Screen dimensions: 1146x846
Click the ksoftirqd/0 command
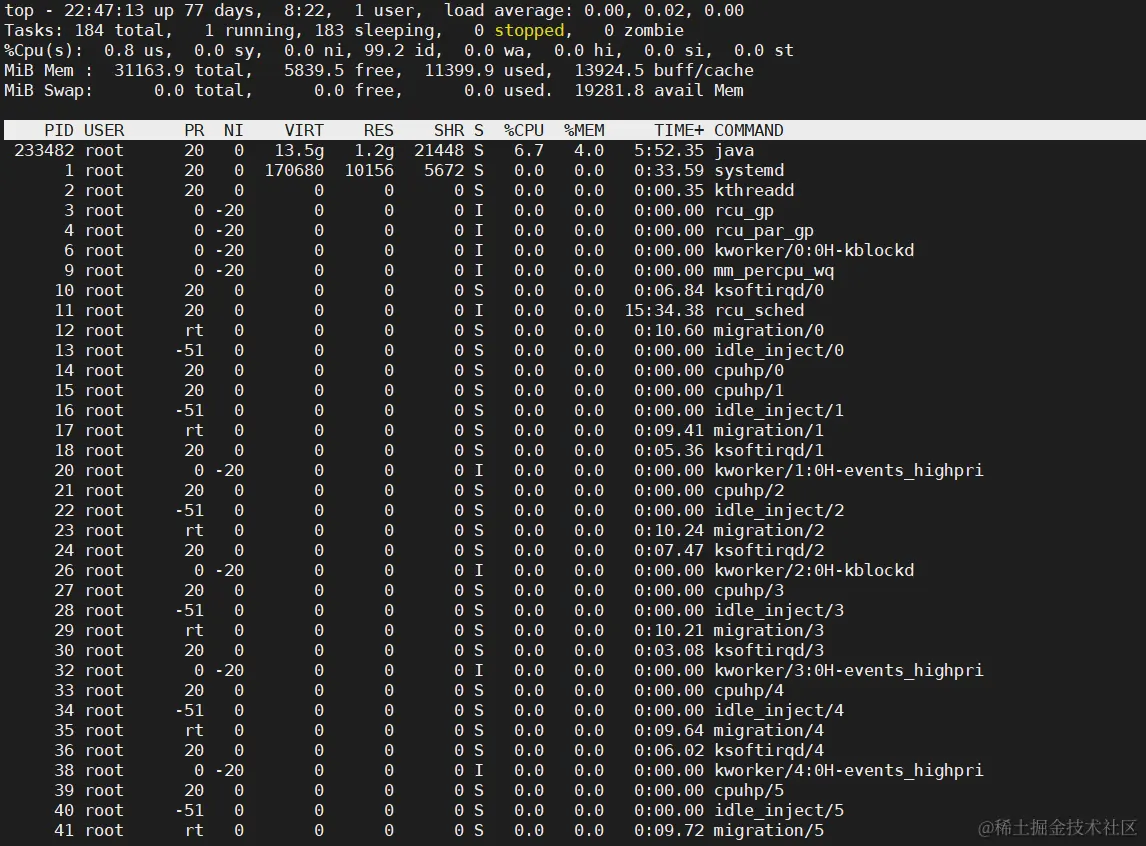(769, 290)
